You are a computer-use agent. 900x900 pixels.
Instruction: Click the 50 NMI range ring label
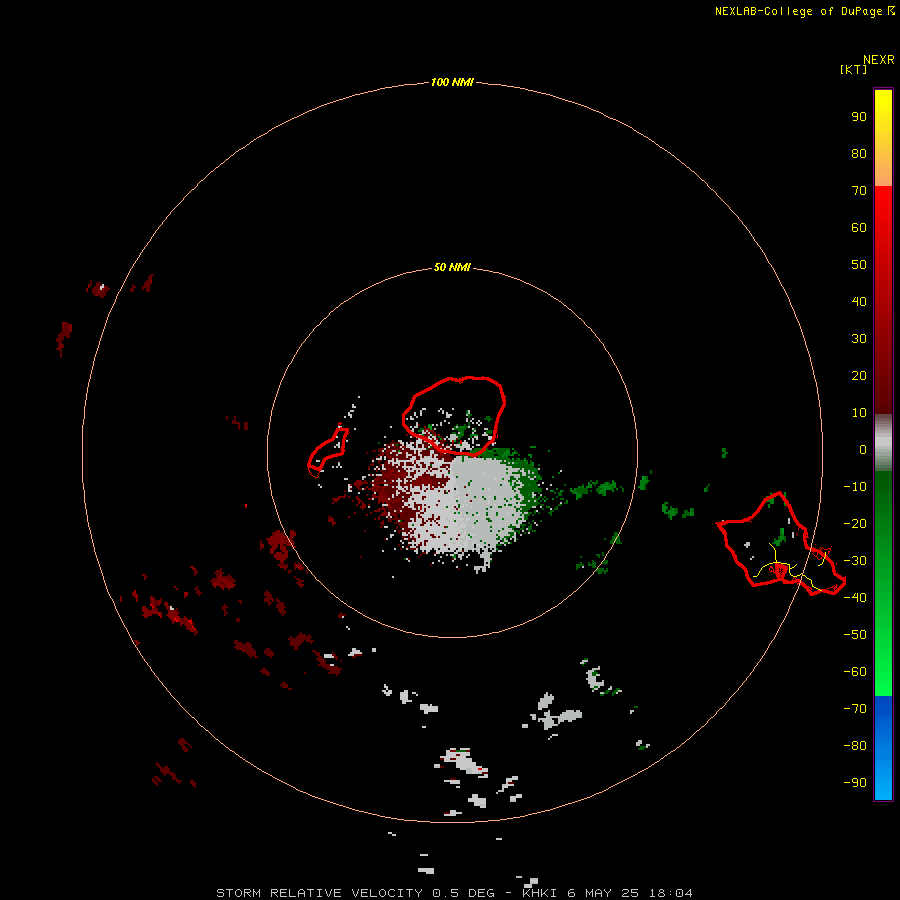pos(452,267)
